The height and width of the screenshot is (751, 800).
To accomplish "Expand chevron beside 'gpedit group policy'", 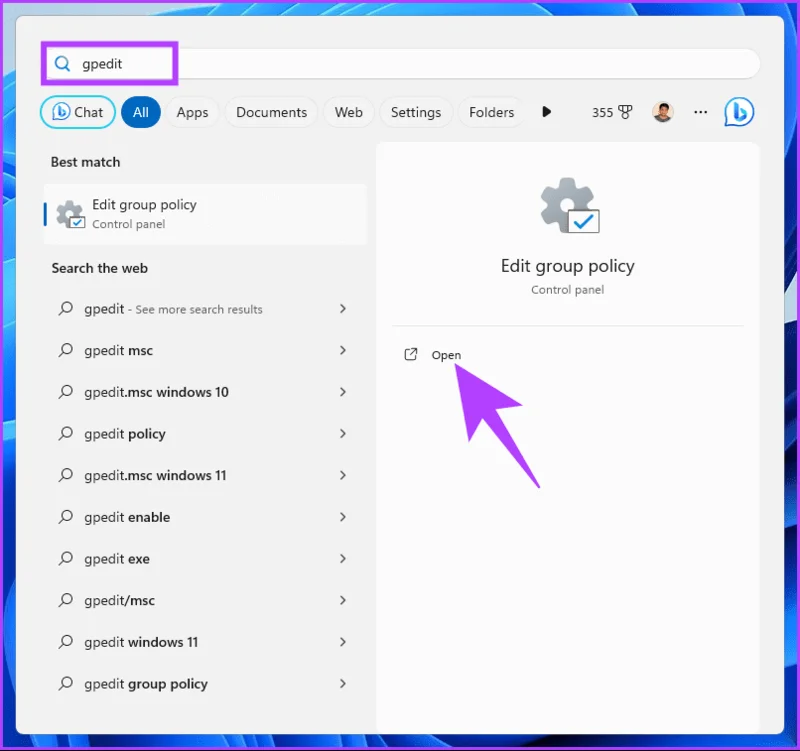I will point(343,684).
